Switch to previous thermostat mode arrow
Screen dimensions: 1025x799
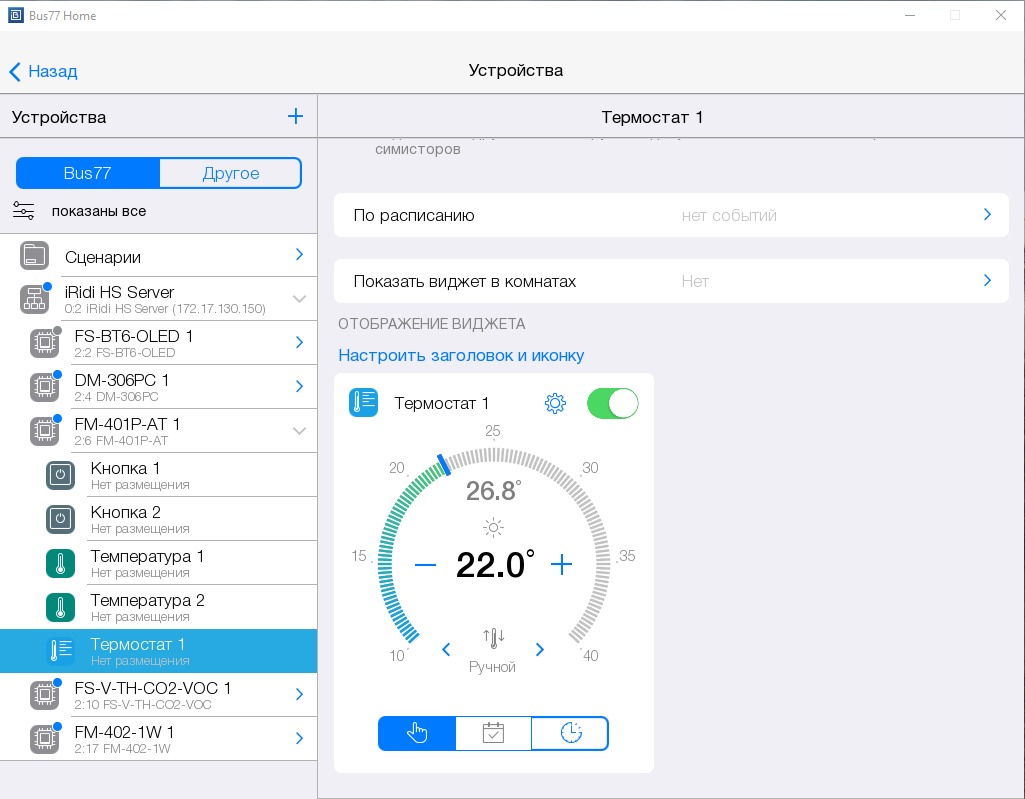tap(446, 650)
